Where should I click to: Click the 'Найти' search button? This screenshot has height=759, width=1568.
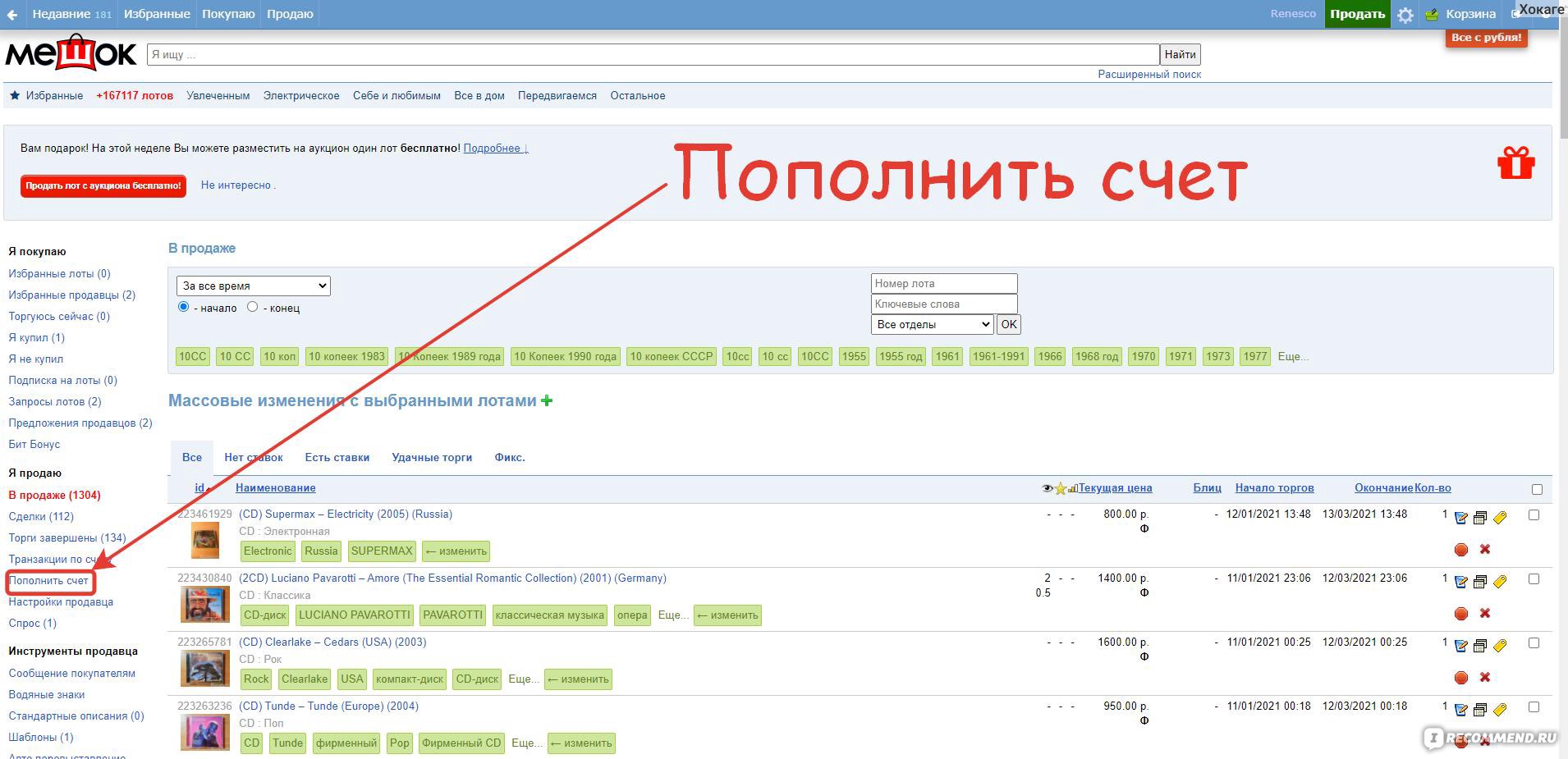tap(1180, 54)
